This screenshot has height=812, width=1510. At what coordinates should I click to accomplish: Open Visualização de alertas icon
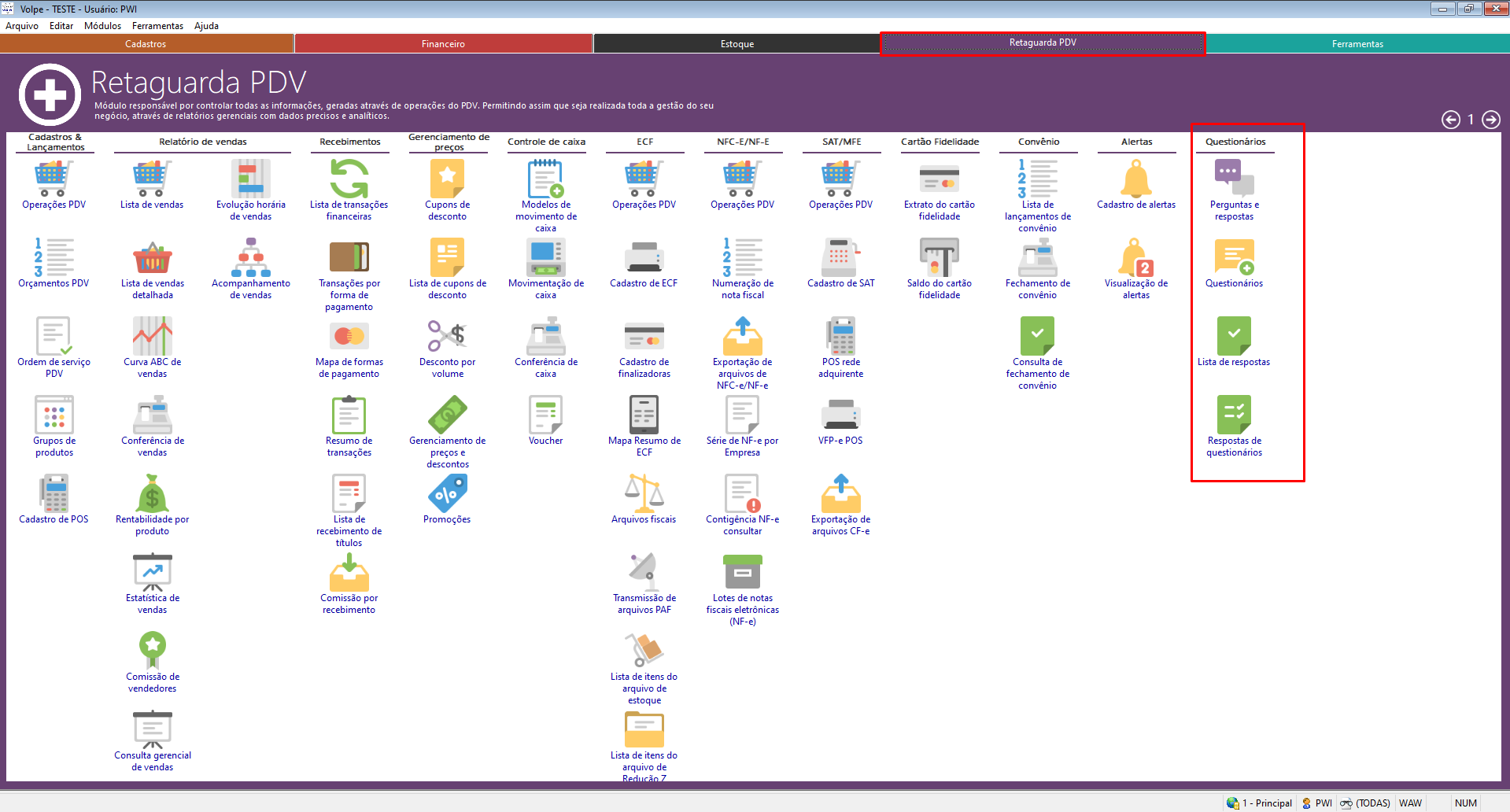pyautogui.click(x=1135, y=258)
